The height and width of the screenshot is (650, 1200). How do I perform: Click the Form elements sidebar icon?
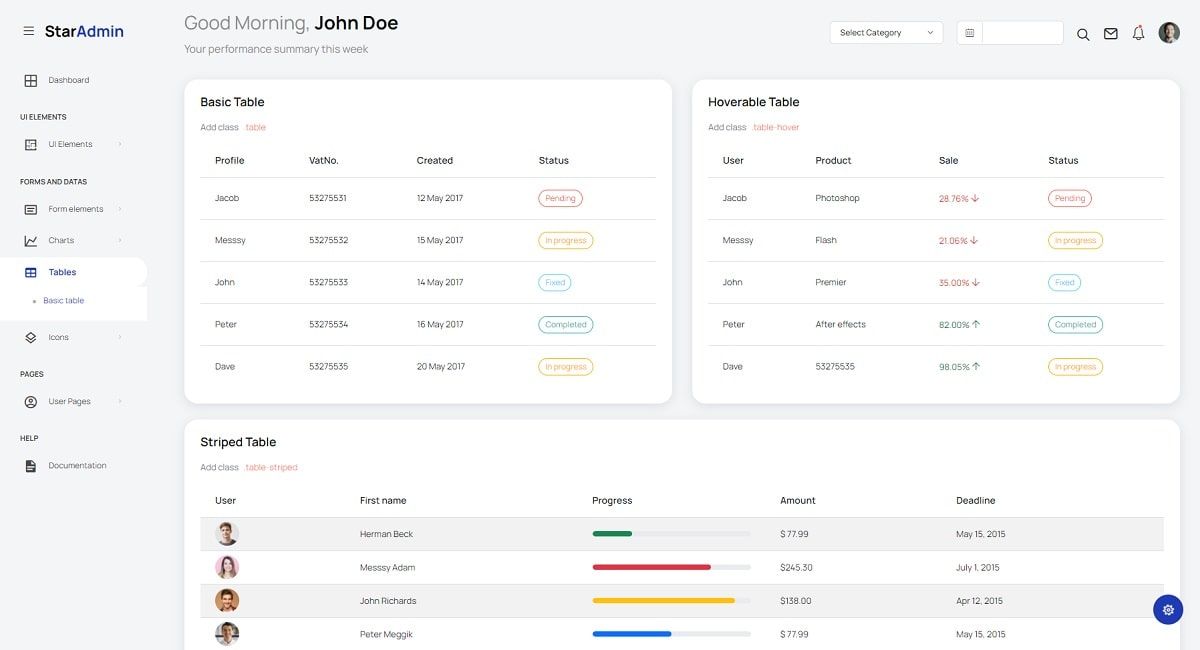(30, 209)
